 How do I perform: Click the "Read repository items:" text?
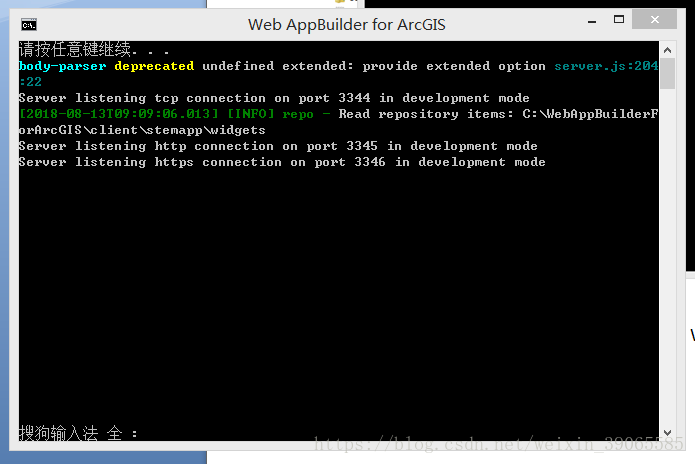point(426,114)
